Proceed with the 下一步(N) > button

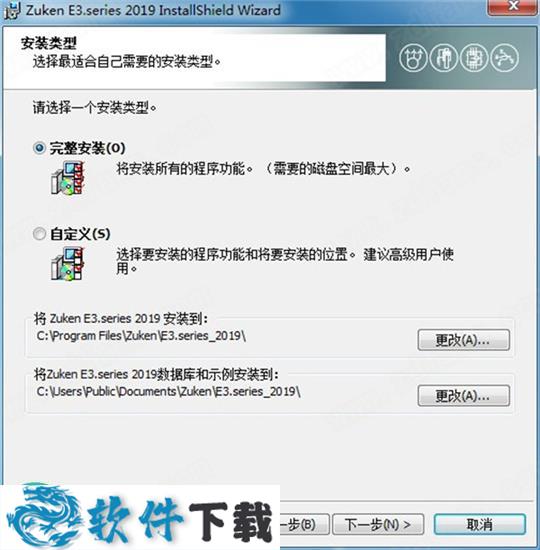coord(378,524)
